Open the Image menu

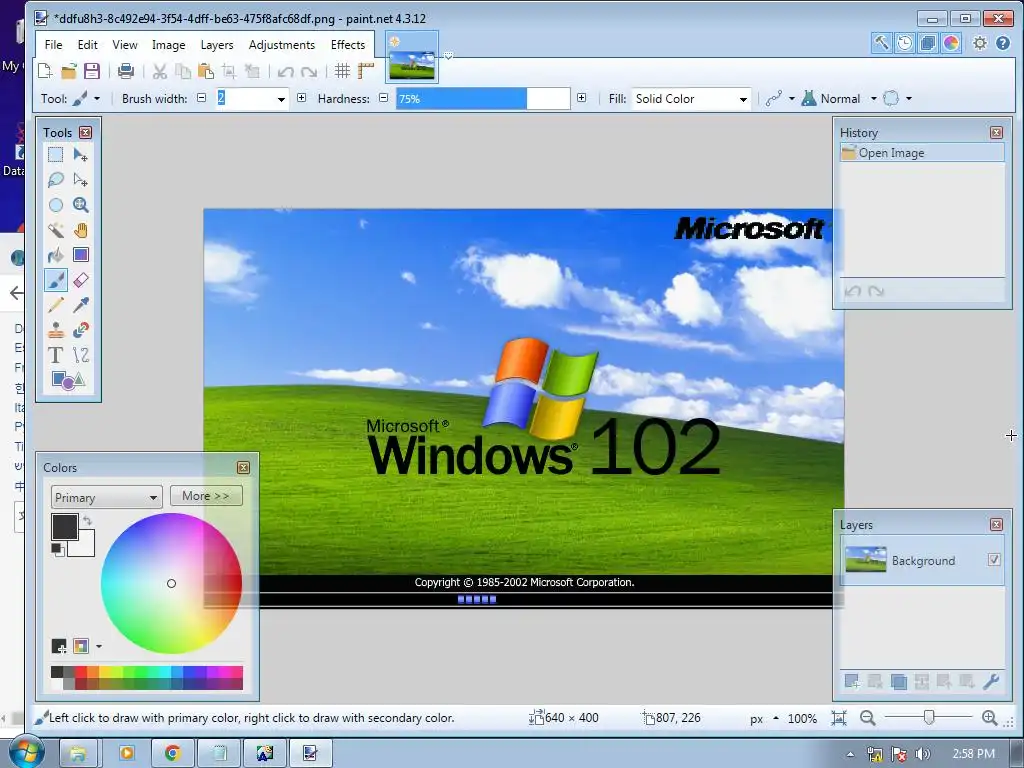pyautogui.click(x=168, y=44)
